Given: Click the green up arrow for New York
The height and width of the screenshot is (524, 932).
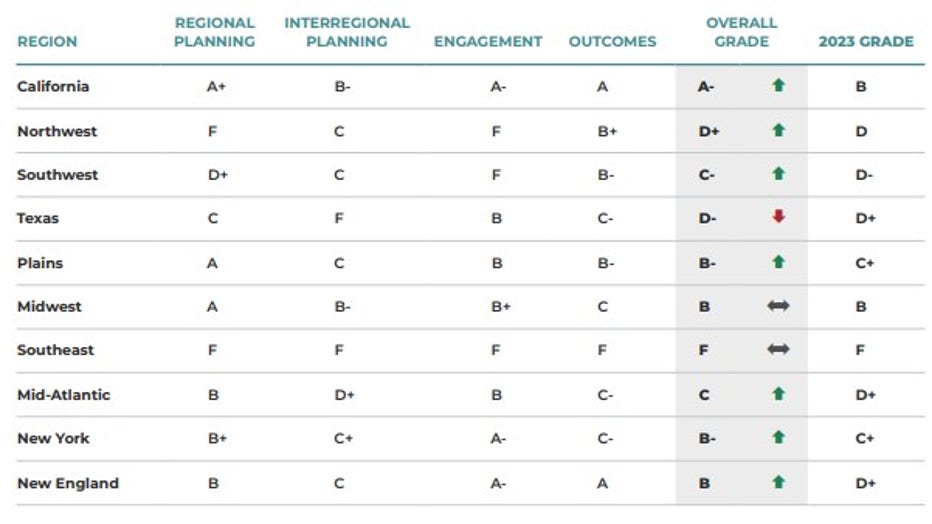Looking at the screenshot, I should [778, 438].
